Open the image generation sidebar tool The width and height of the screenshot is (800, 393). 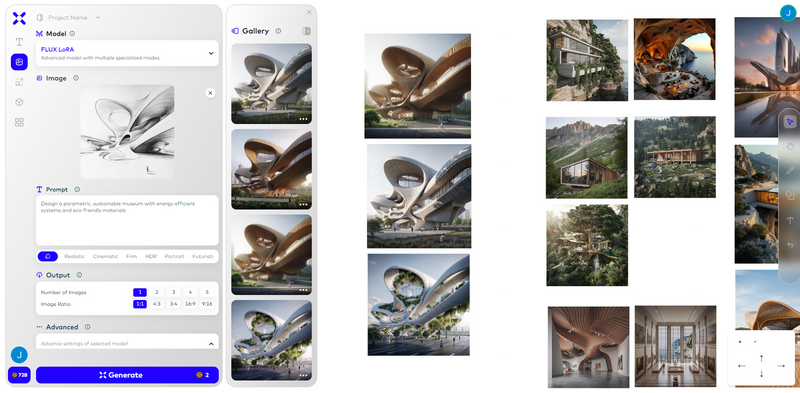19,62
